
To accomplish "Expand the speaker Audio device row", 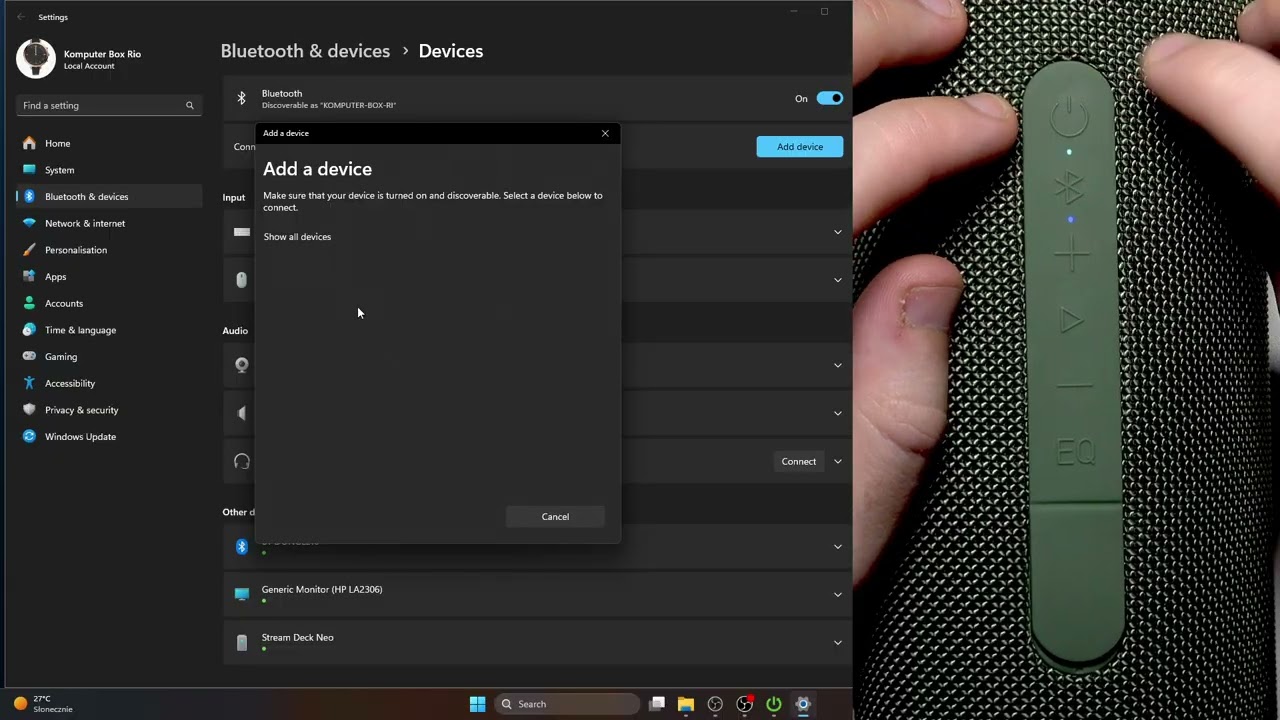I will [838, 413].
